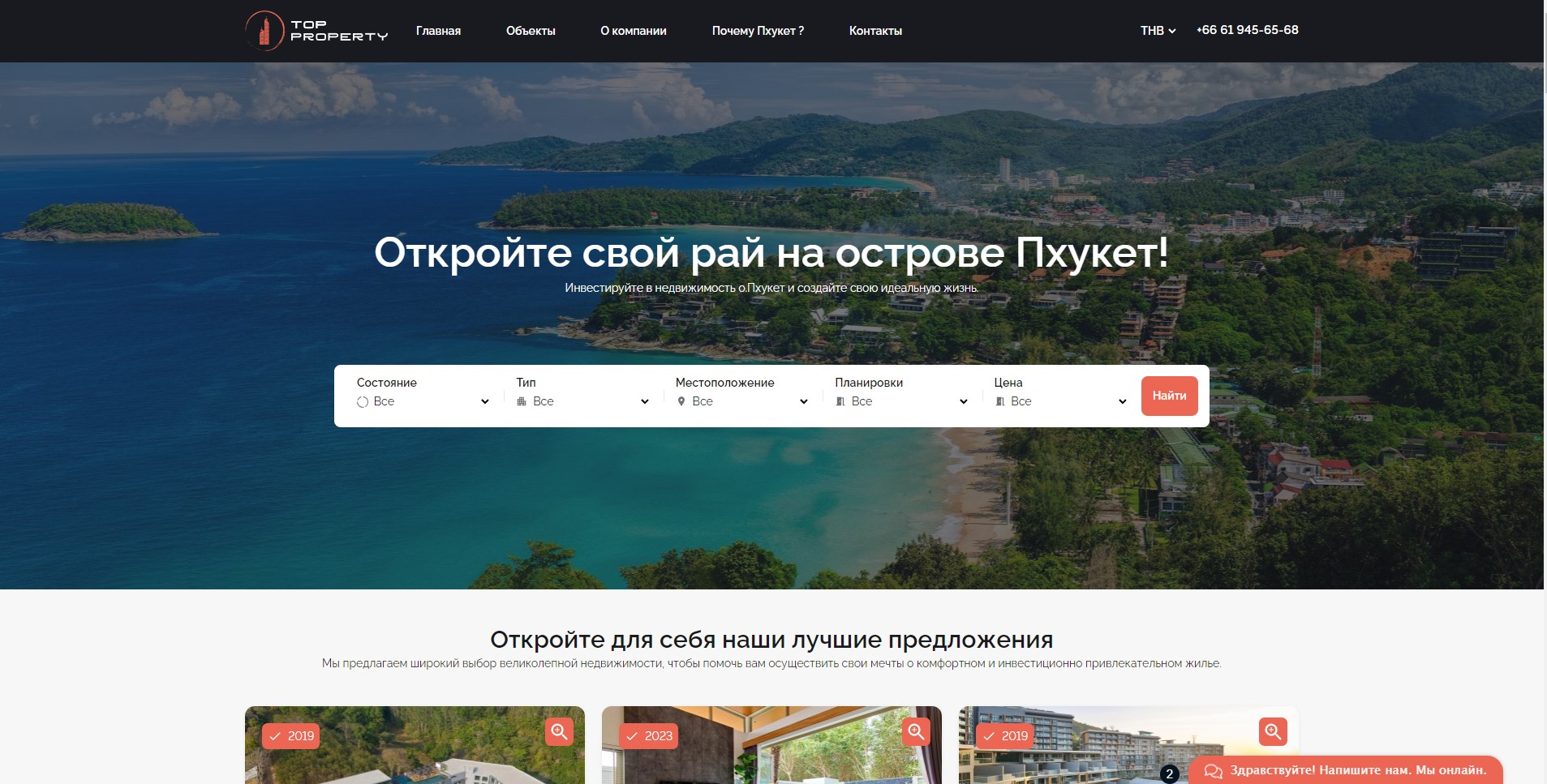Open the THB currency selector
The width and height of the screenshot is (1547, 784).
1158,31
